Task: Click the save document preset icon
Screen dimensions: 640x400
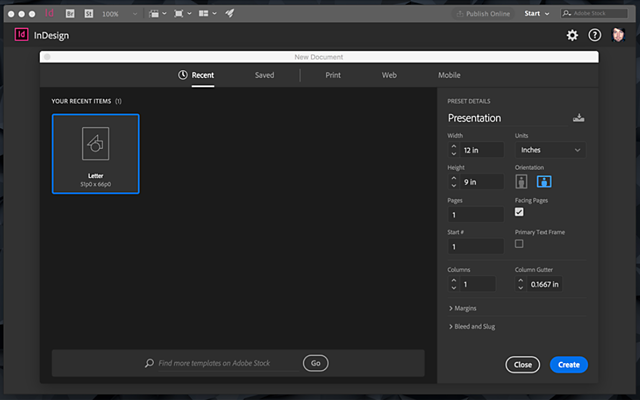Action: pos(578,118)
